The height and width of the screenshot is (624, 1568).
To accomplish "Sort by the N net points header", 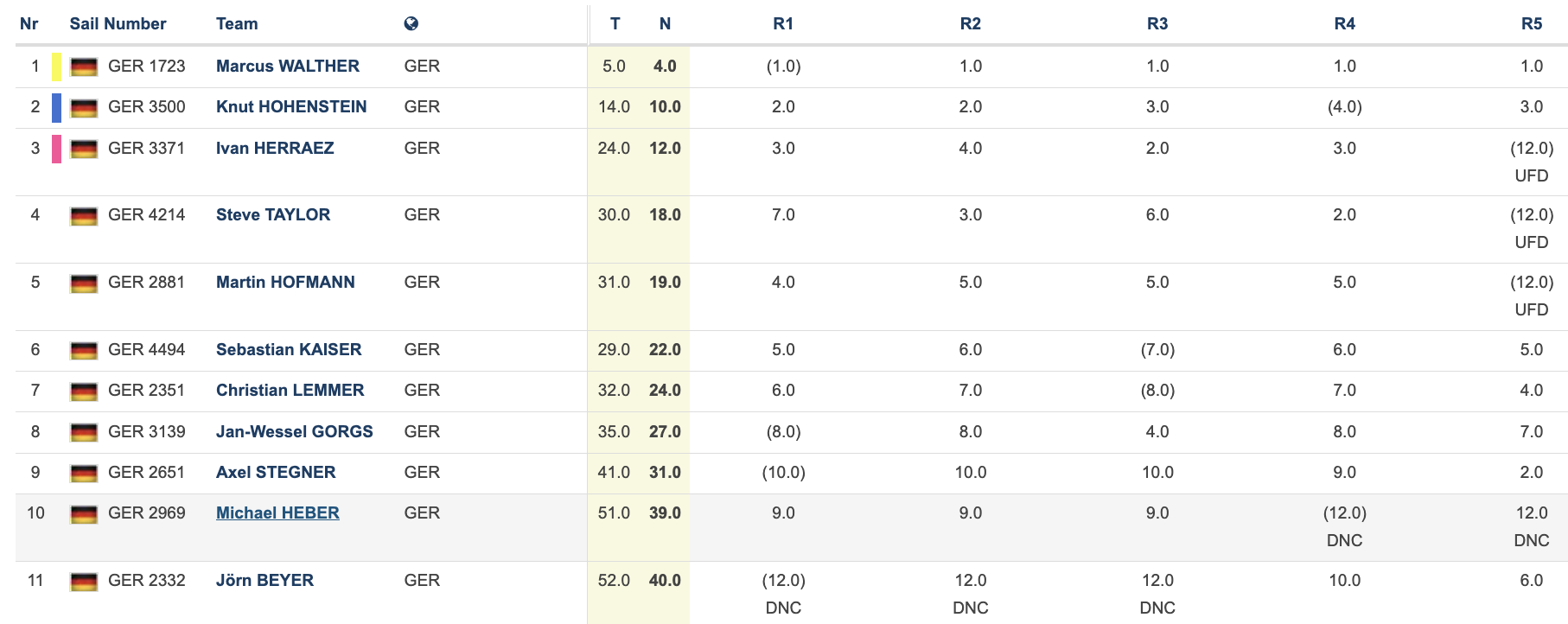I will 665,23.
